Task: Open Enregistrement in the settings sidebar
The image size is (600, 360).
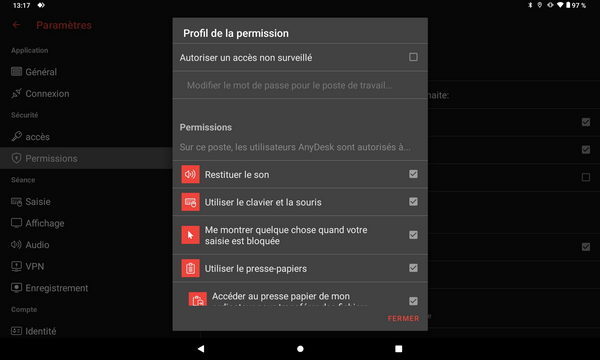Action: (x=57, y=288)
